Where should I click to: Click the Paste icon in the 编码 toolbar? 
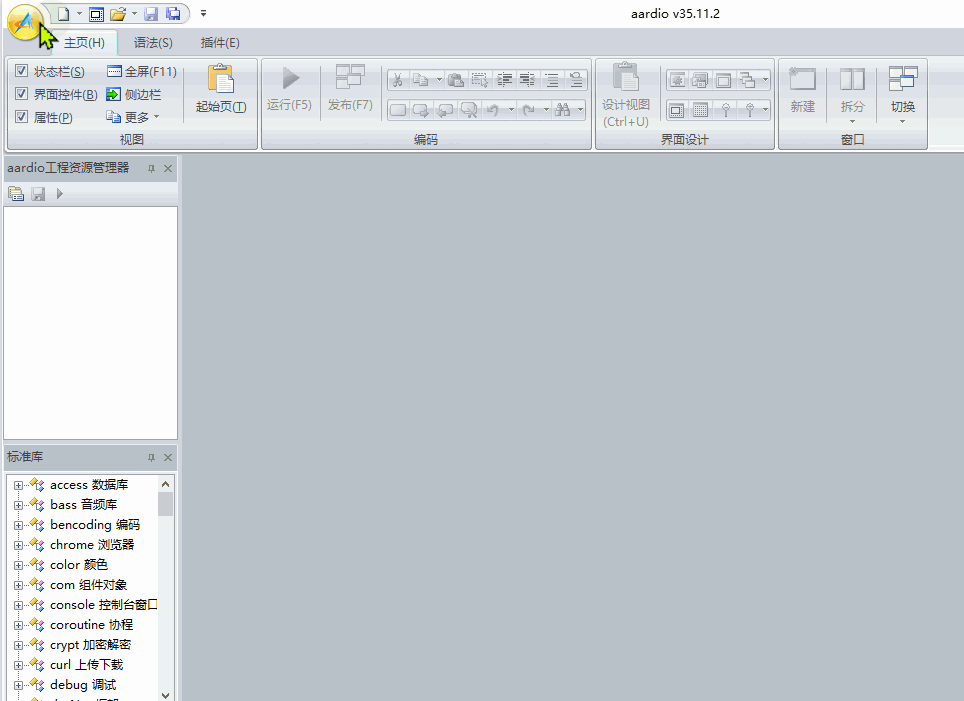[x=457, y=80]
